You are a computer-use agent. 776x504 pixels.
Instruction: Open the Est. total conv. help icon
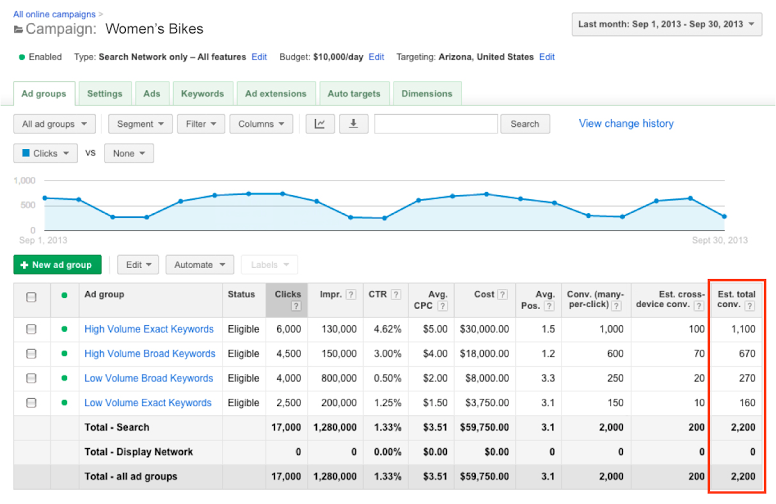pyautogui.click(x=750, y=306)
